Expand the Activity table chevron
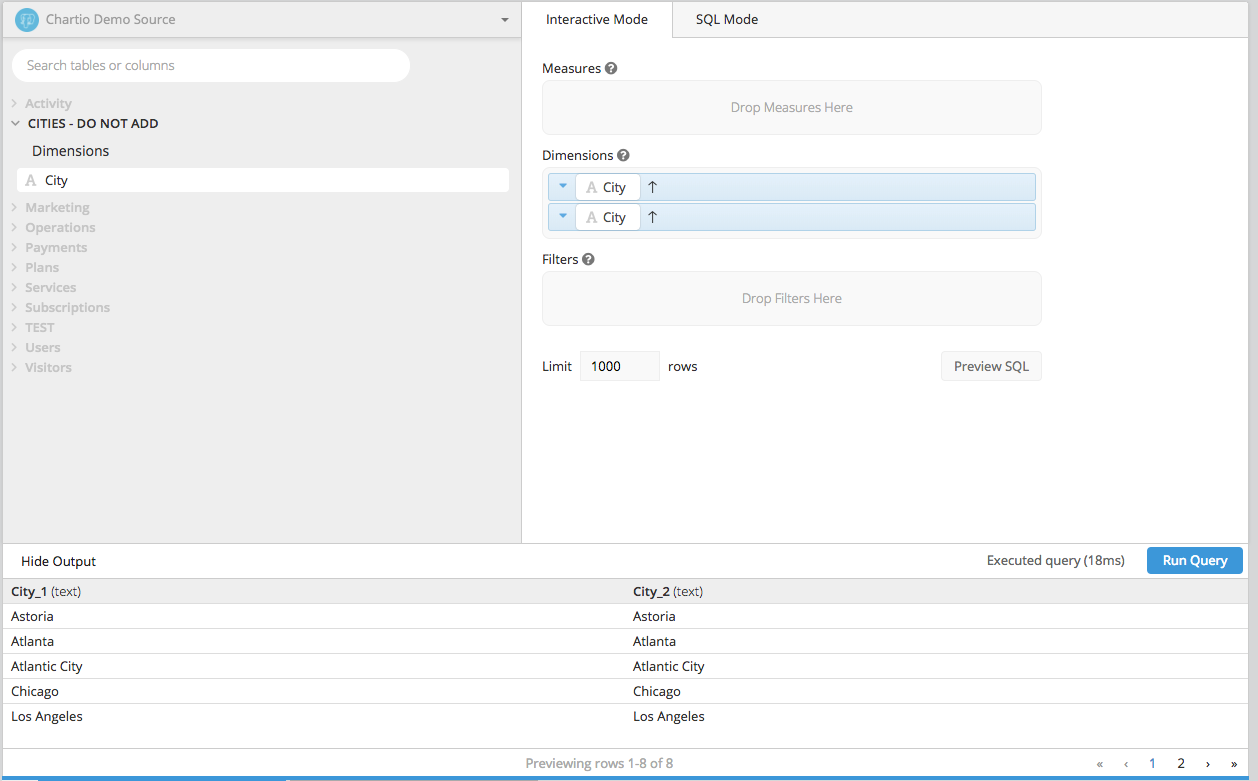The width and height of the screenshot is (1258, 781). pyautogui.click(x=15, y=104)
